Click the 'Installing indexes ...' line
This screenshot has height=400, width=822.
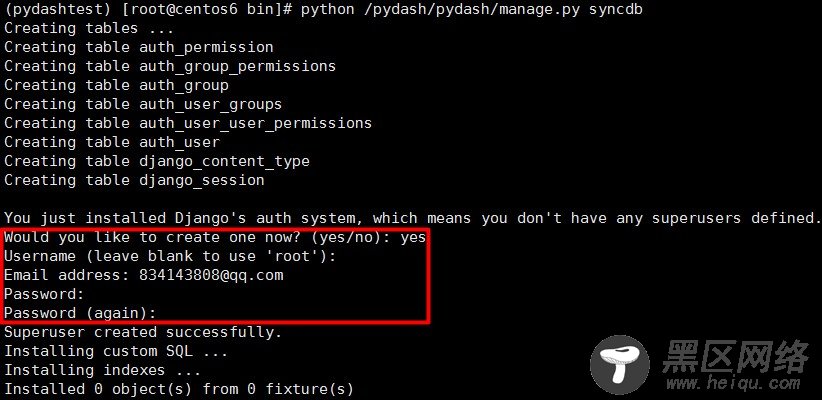pos(103,370)
